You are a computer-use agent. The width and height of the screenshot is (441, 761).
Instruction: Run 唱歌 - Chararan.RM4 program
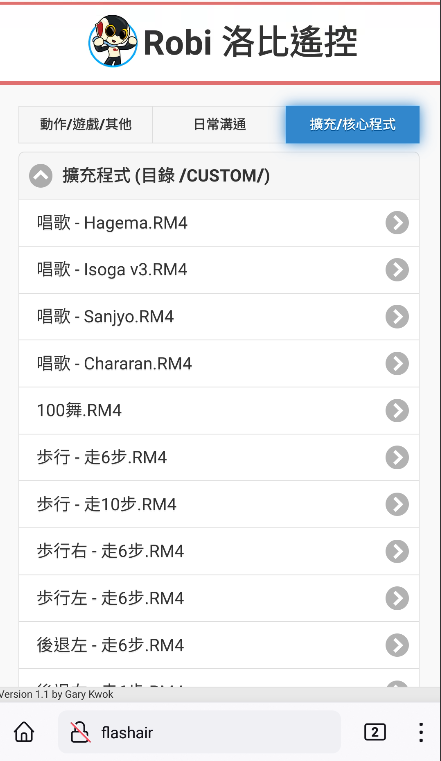pos(219,364)
